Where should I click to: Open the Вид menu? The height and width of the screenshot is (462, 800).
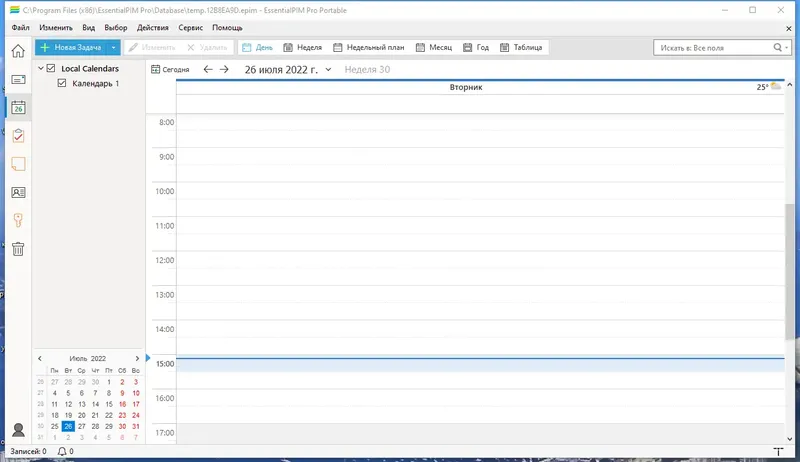pos(88,28)
